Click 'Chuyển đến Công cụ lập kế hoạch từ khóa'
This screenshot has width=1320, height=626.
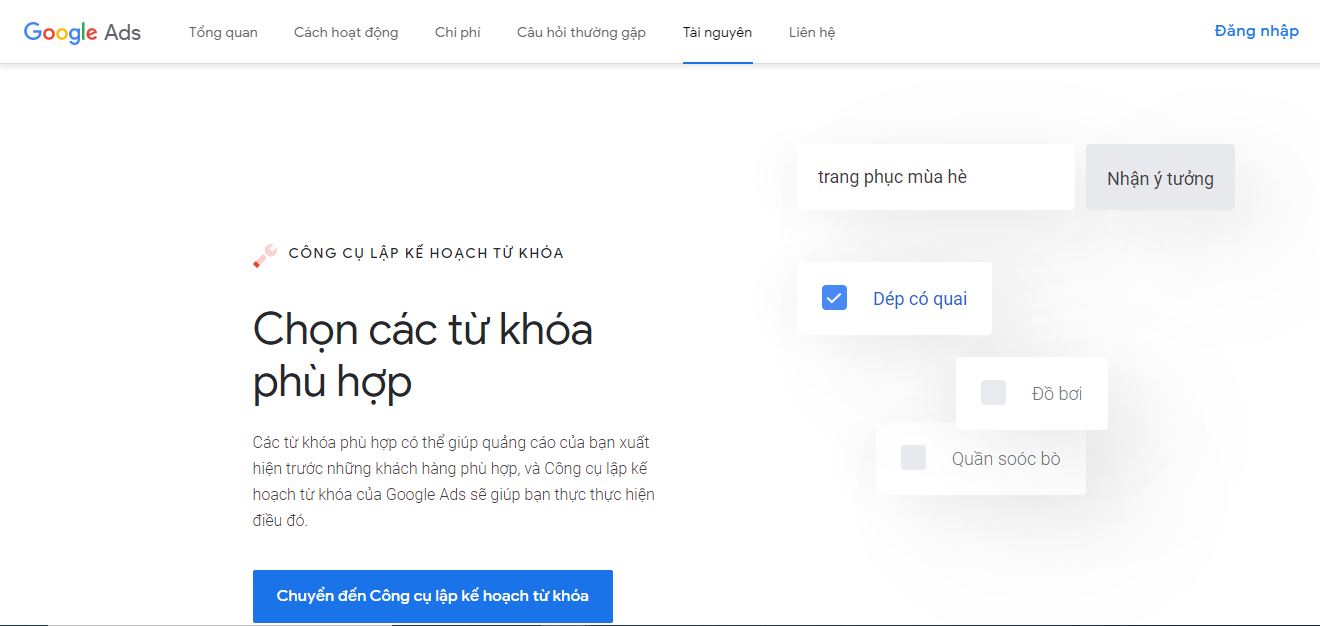click(x=433, y=596)
